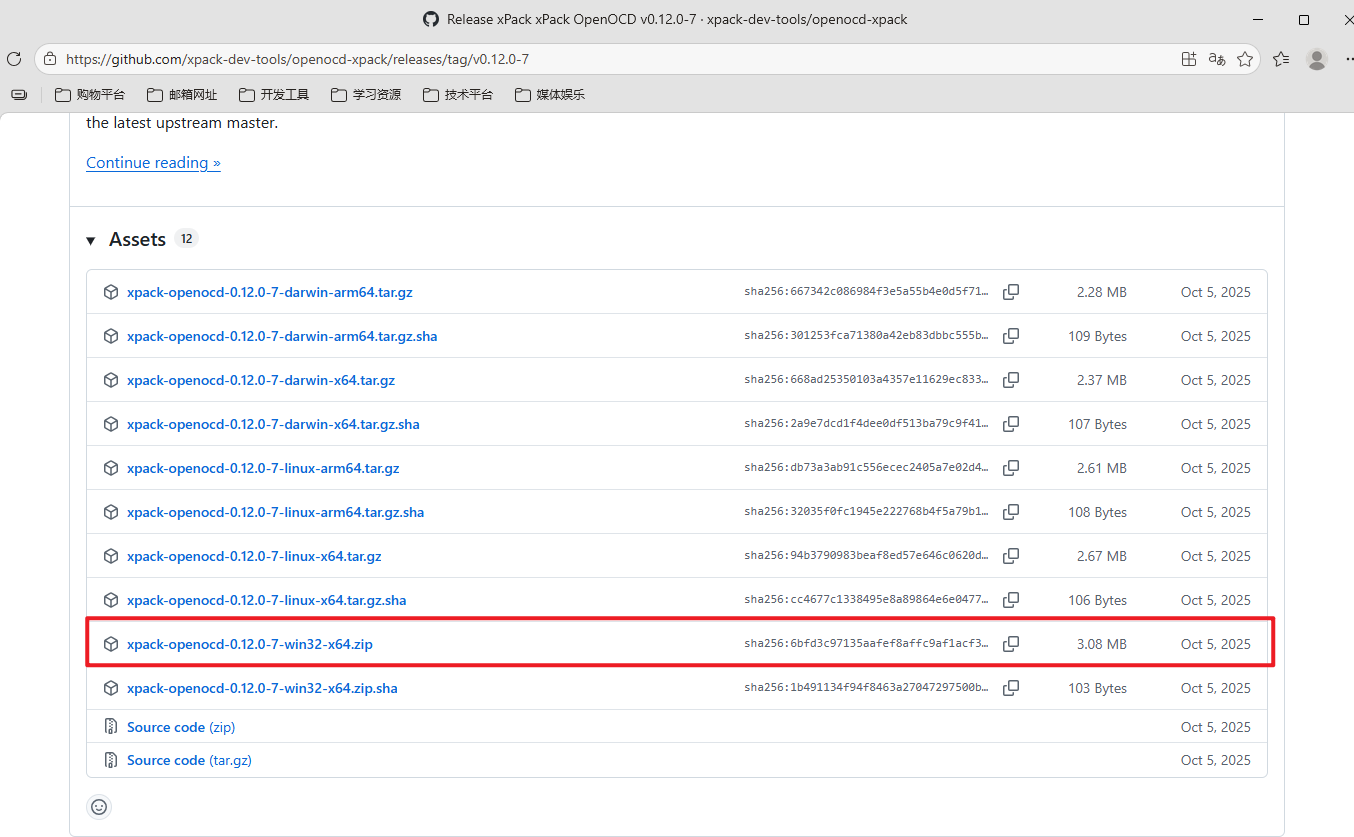This screenshot has height=837, width=1354.
Task: Open the 购物平台 bookmarks folder
Action: coord(90,95)
